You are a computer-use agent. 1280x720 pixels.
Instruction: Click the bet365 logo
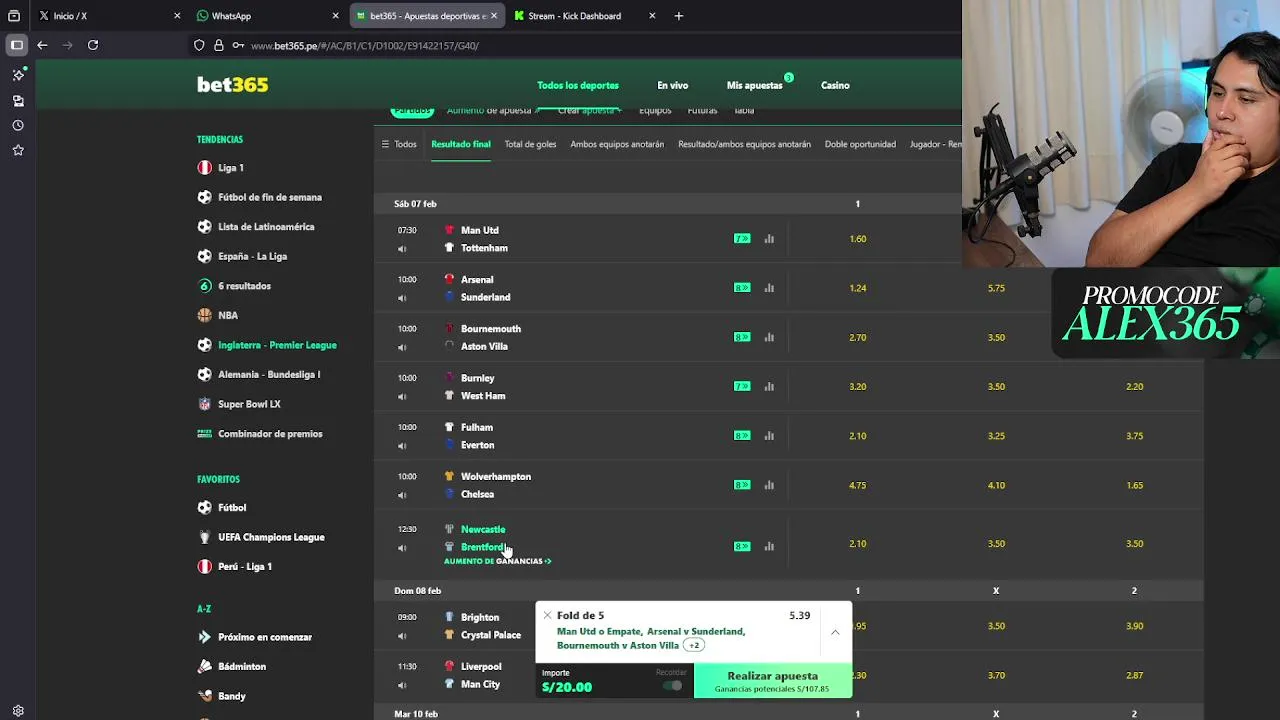(232, 85)
